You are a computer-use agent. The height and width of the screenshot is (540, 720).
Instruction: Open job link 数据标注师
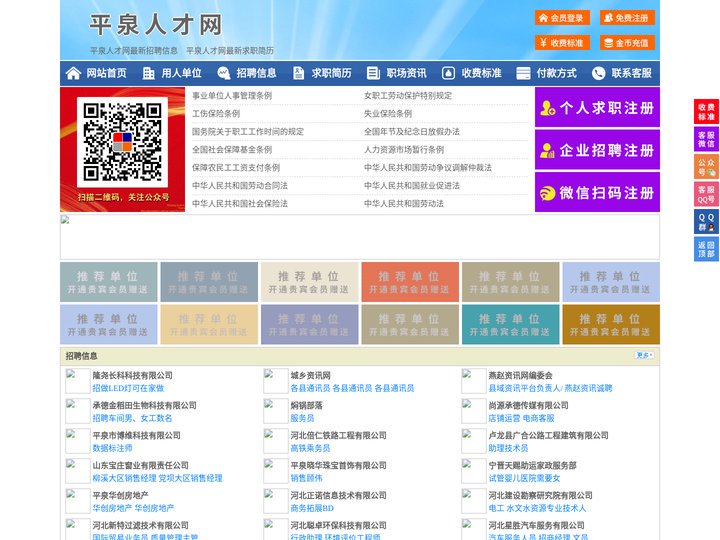click(112, 448)
